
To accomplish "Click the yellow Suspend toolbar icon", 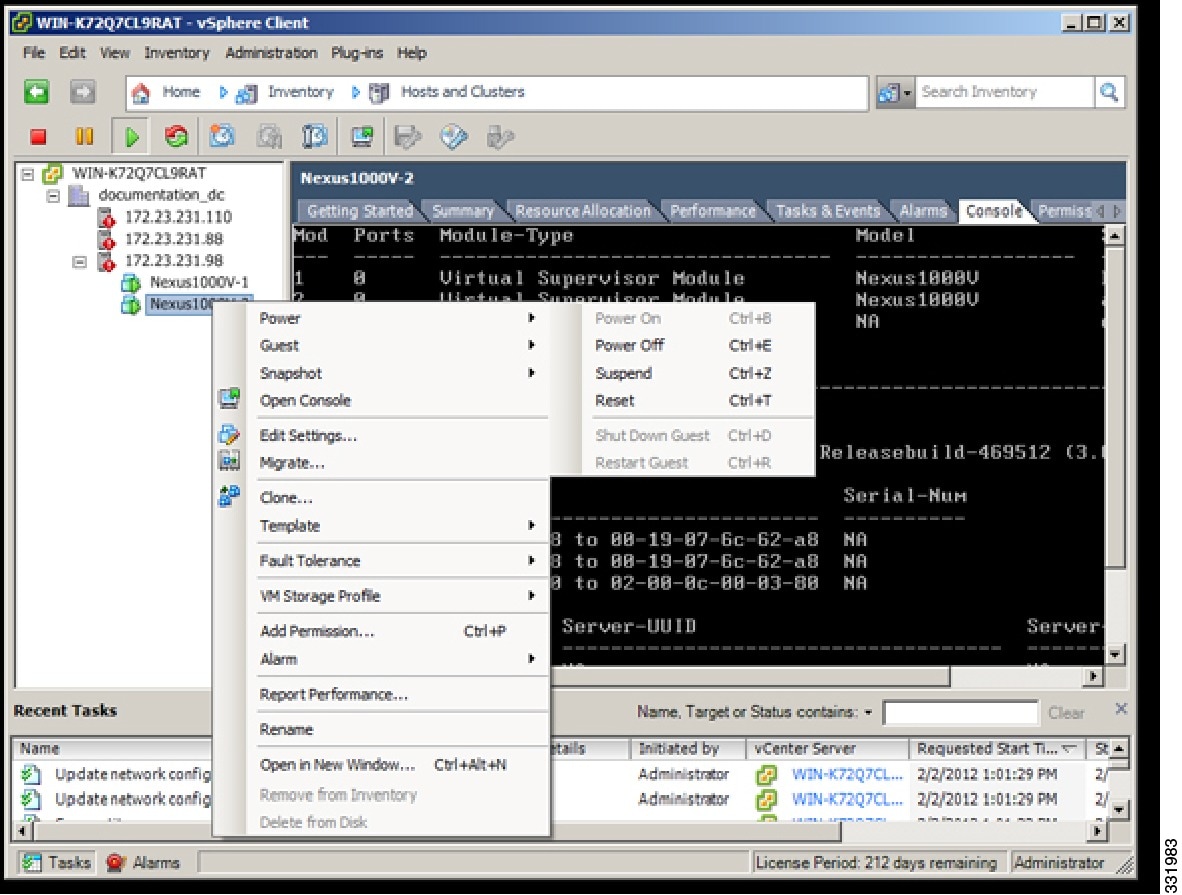I will point(84,136).
